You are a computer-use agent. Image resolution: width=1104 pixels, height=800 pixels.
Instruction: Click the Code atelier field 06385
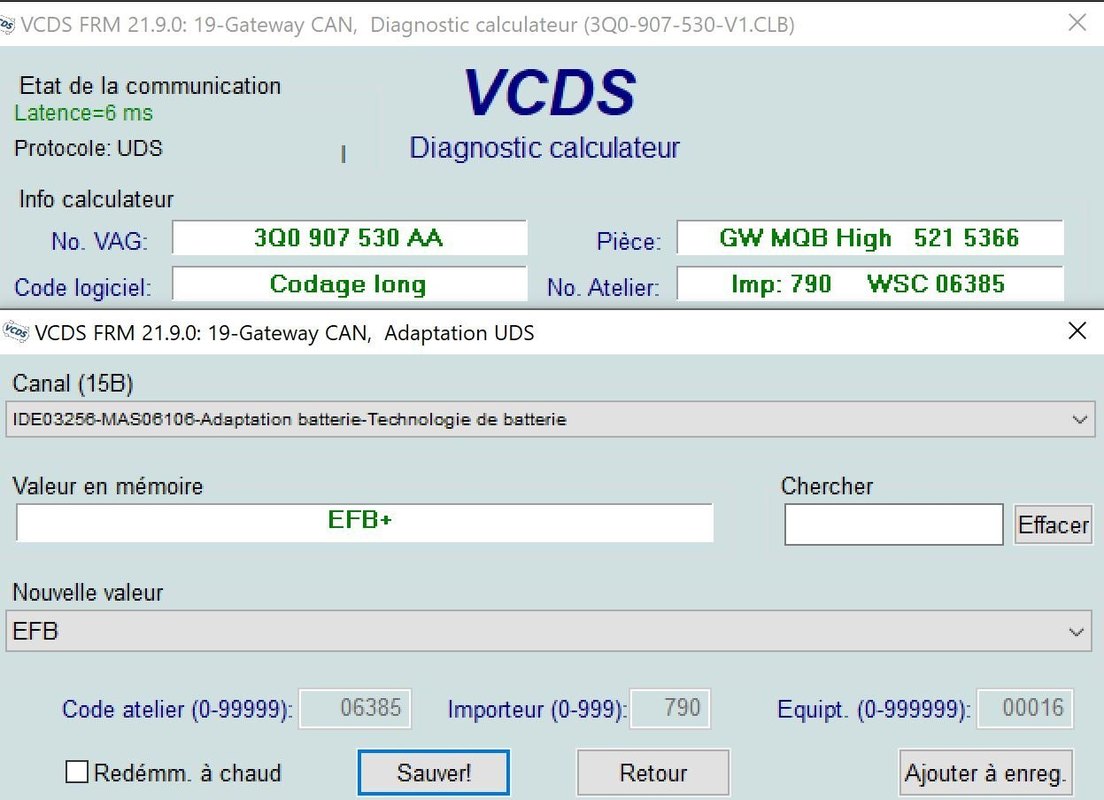coord(355,709)
